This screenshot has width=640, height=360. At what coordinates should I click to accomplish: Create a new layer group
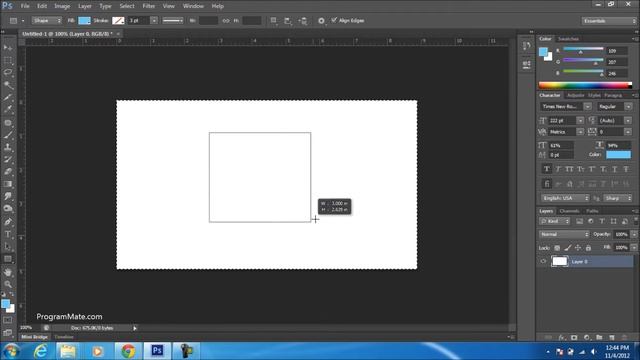click(x=599, y=338)
